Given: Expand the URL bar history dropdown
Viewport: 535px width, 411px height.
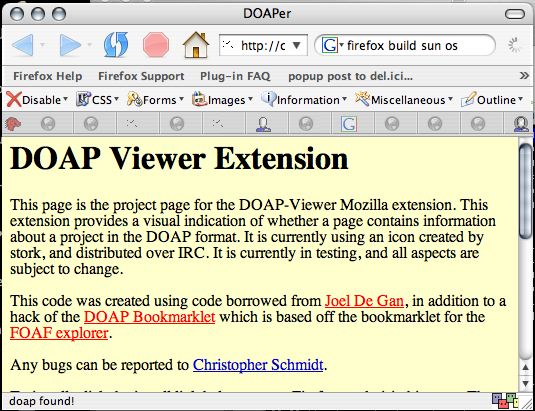Looking at the screenshot, I should [x=297, y=45].
